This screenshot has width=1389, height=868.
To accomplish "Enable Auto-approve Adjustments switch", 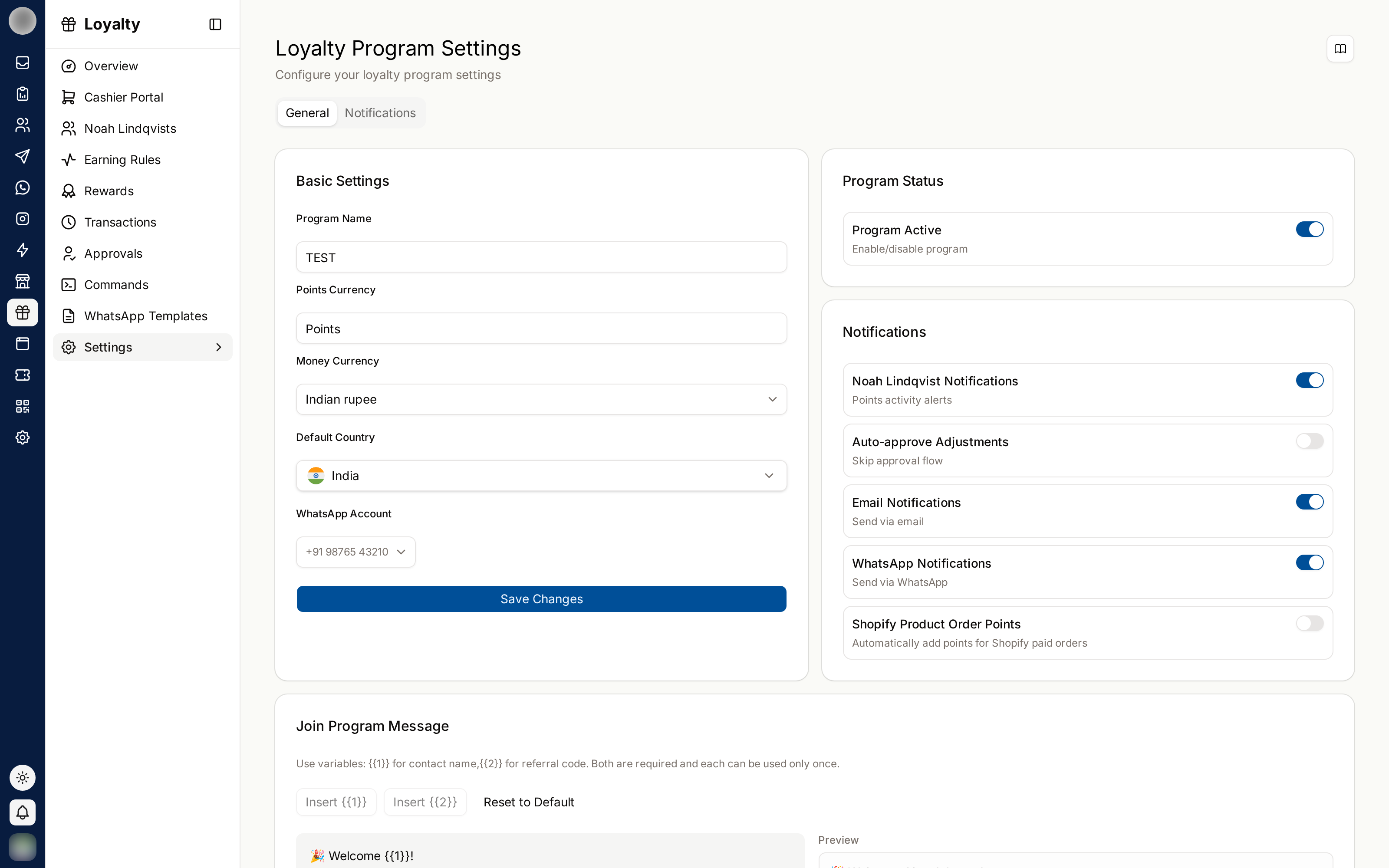I will (1310, 441).
